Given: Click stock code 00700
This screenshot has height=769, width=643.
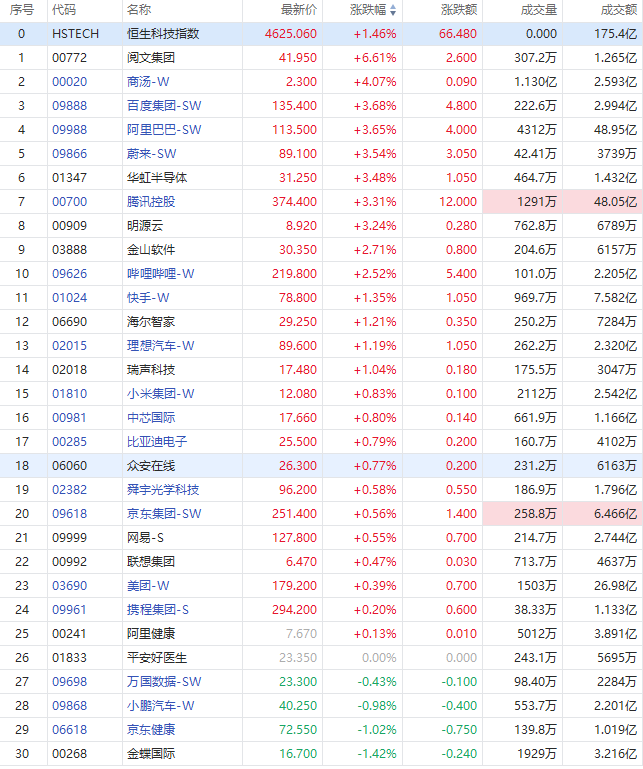Looking at the screenshot, I should click(70, 202).
